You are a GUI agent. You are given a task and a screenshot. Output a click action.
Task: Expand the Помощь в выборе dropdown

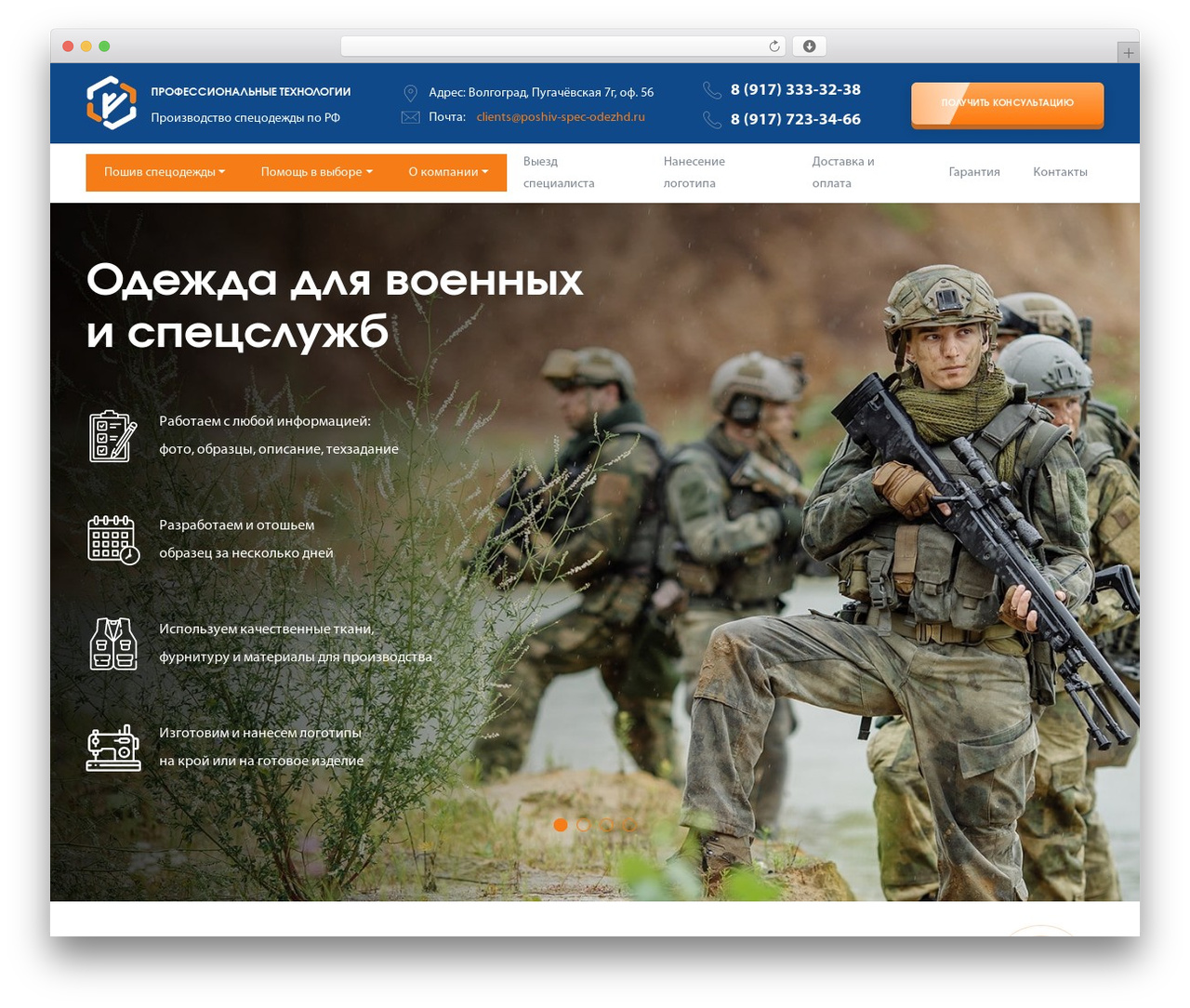click(317, 172)
